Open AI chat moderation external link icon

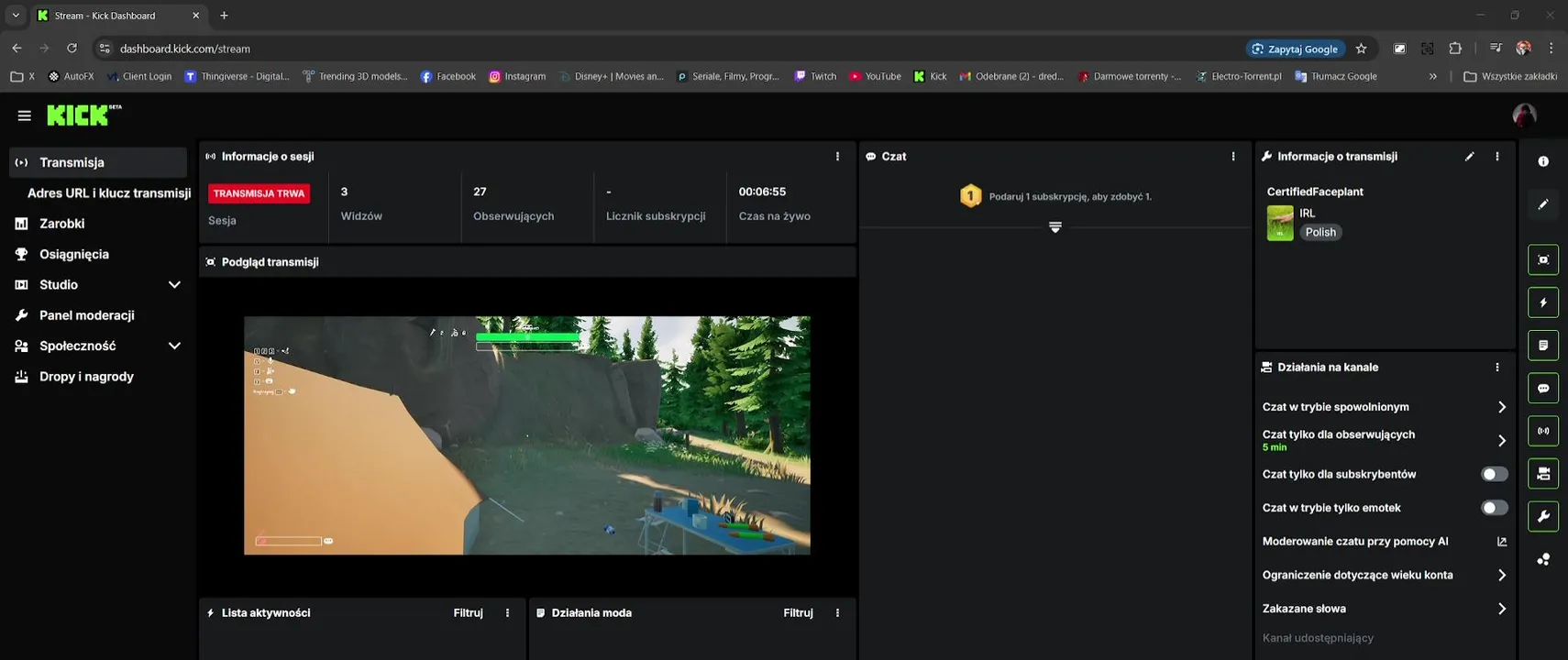[x=1501, y=542]
